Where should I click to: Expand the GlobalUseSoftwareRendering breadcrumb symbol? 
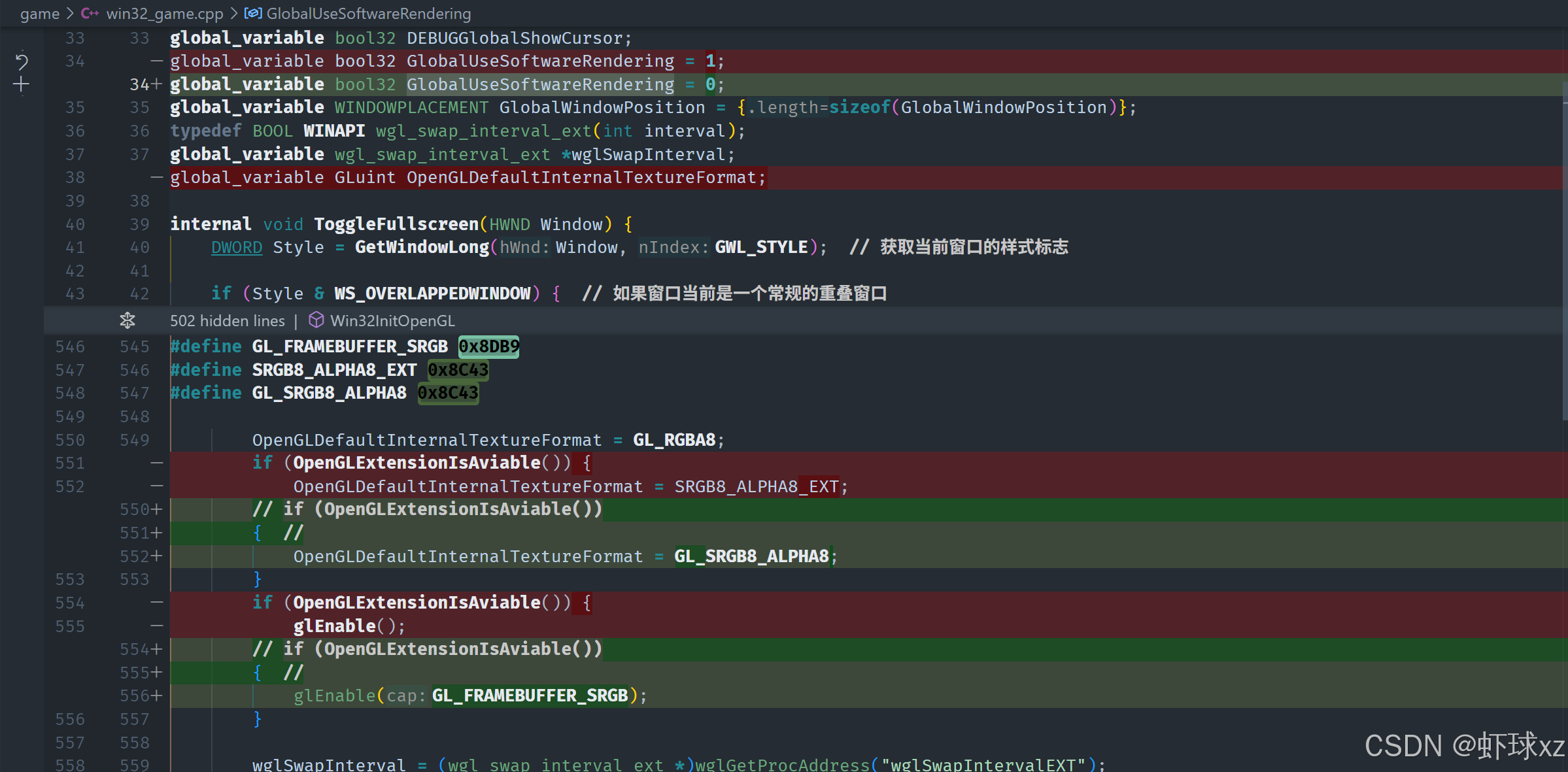(368, 13)
